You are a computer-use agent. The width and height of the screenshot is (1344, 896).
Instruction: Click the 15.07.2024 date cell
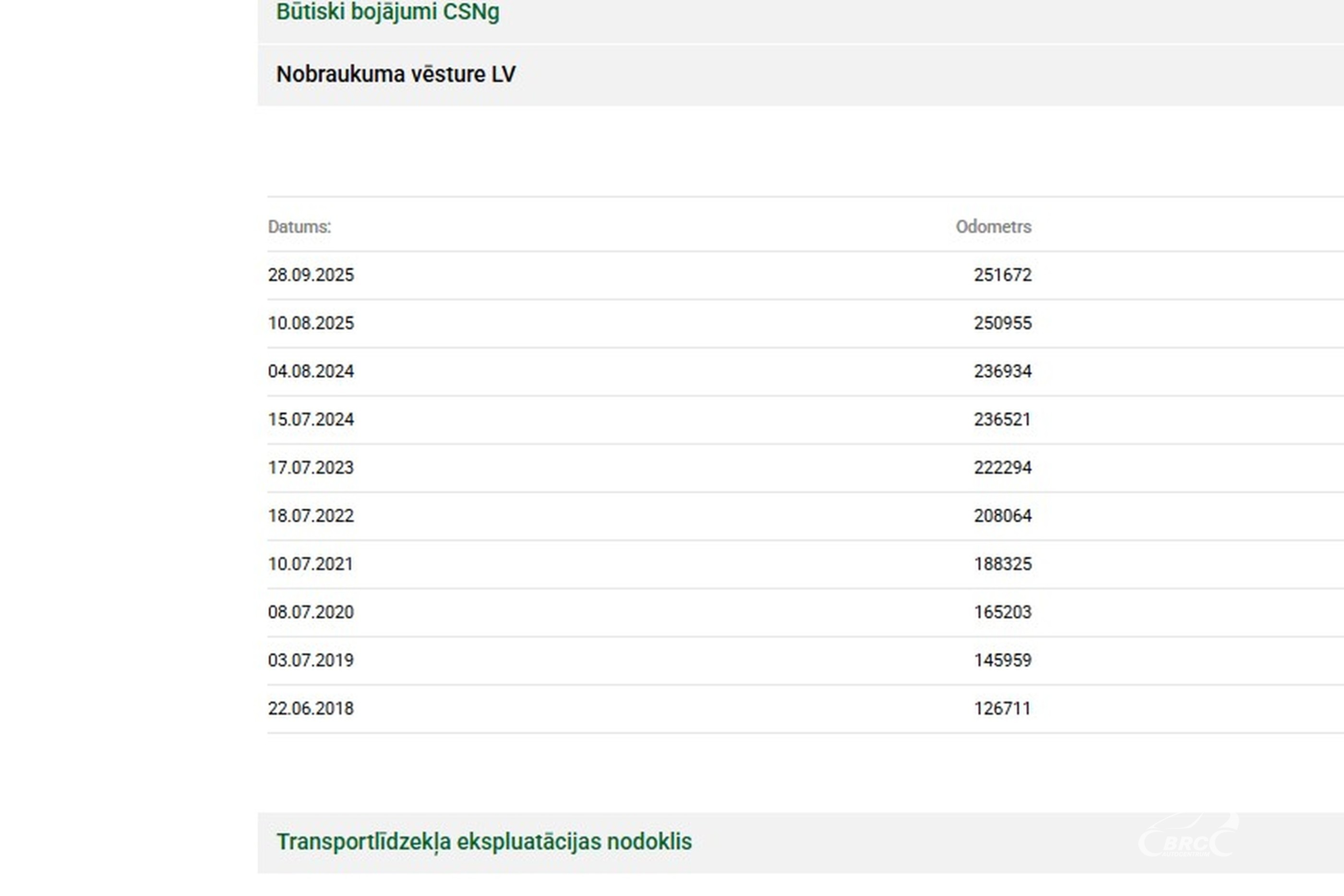[311, 419]
